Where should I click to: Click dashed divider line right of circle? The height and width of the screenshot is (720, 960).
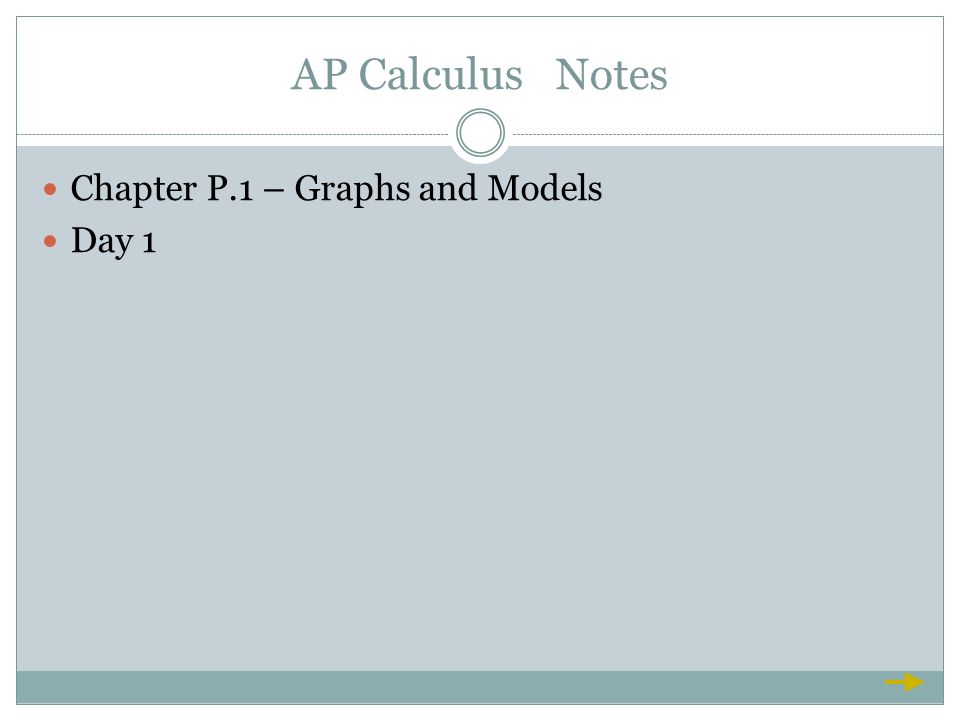[x=728, y=134]
